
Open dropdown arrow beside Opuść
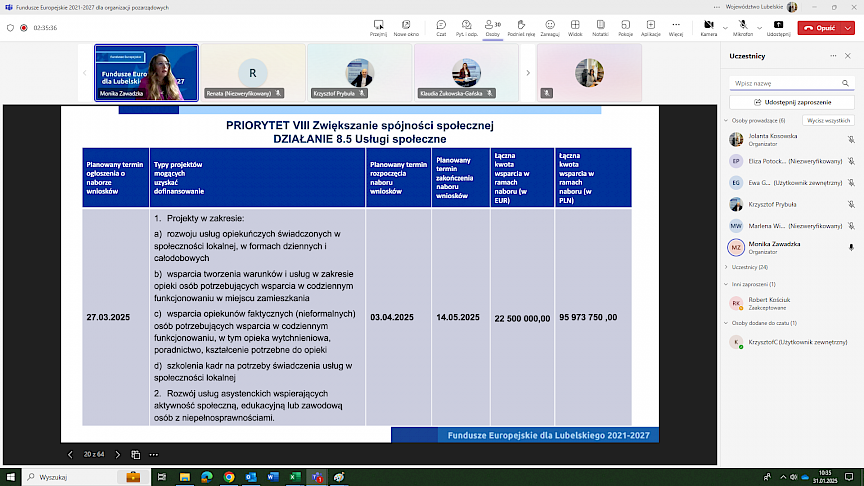click(849, 28)
